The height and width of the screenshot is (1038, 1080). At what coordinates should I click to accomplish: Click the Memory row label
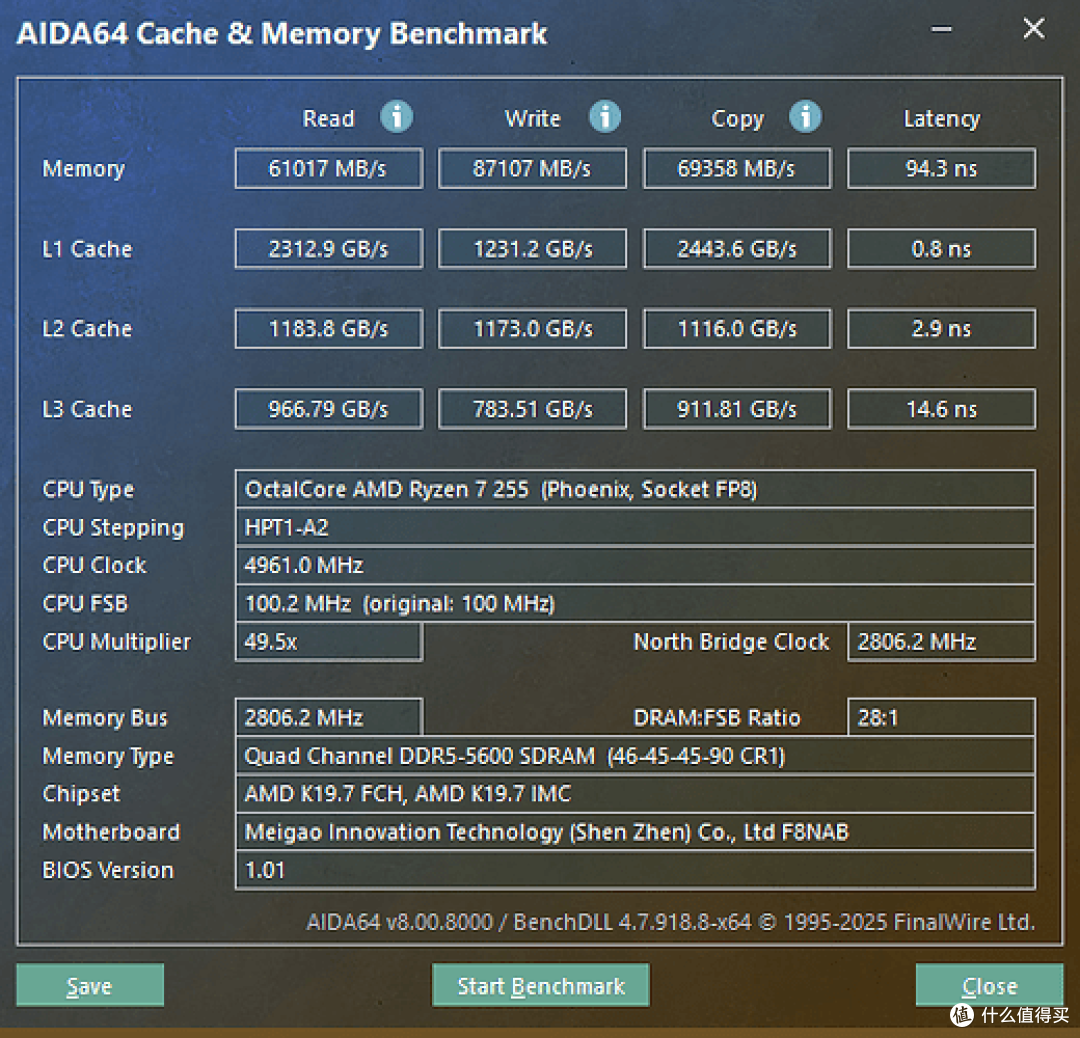pyautogui.click(x=83, y=169)
